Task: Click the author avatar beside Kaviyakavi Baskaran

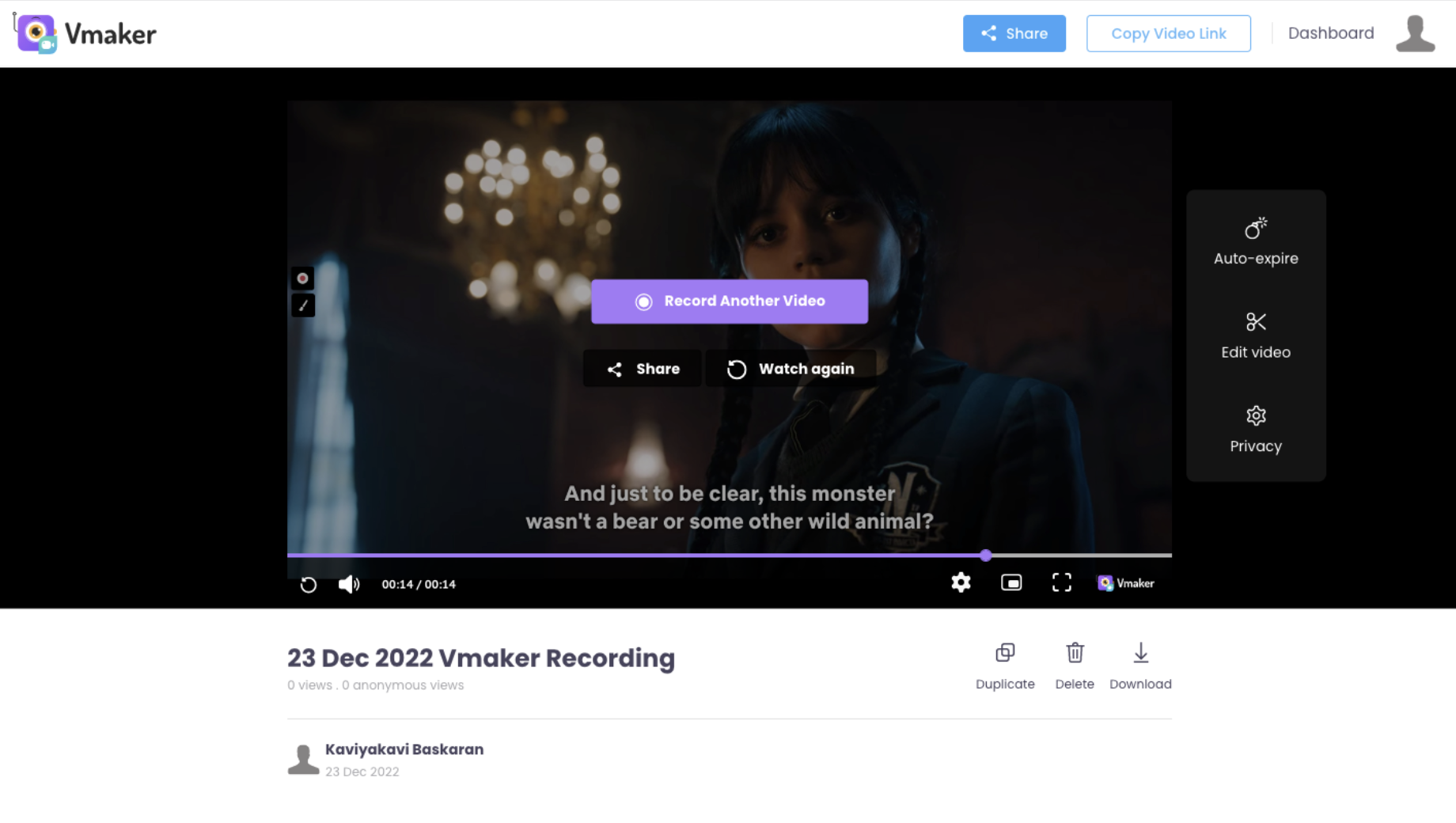Action: pyautogui.click(x=303, y=760)
